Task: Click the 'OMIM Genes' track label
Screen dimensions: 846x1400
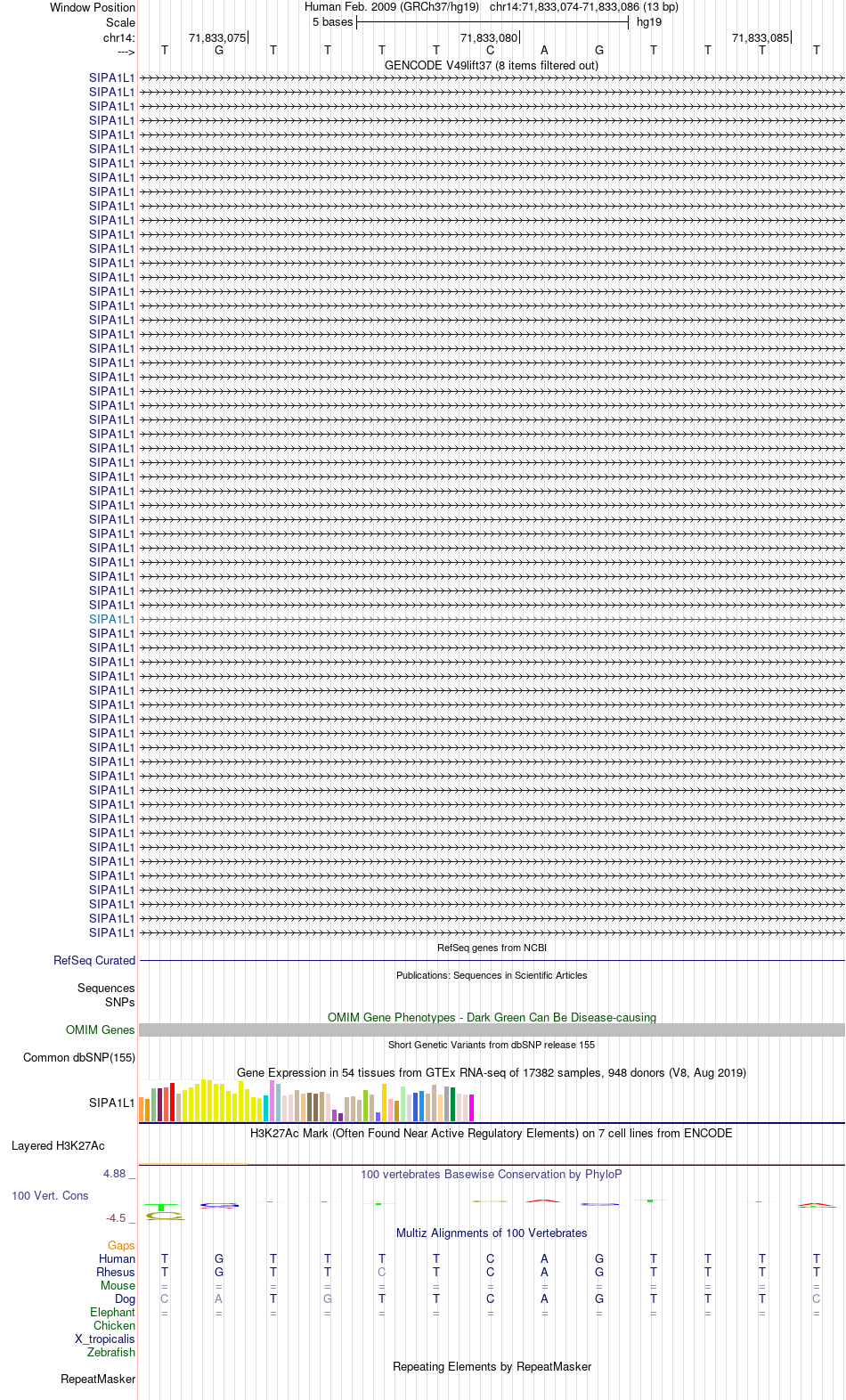Action: tap(101, 1030)
